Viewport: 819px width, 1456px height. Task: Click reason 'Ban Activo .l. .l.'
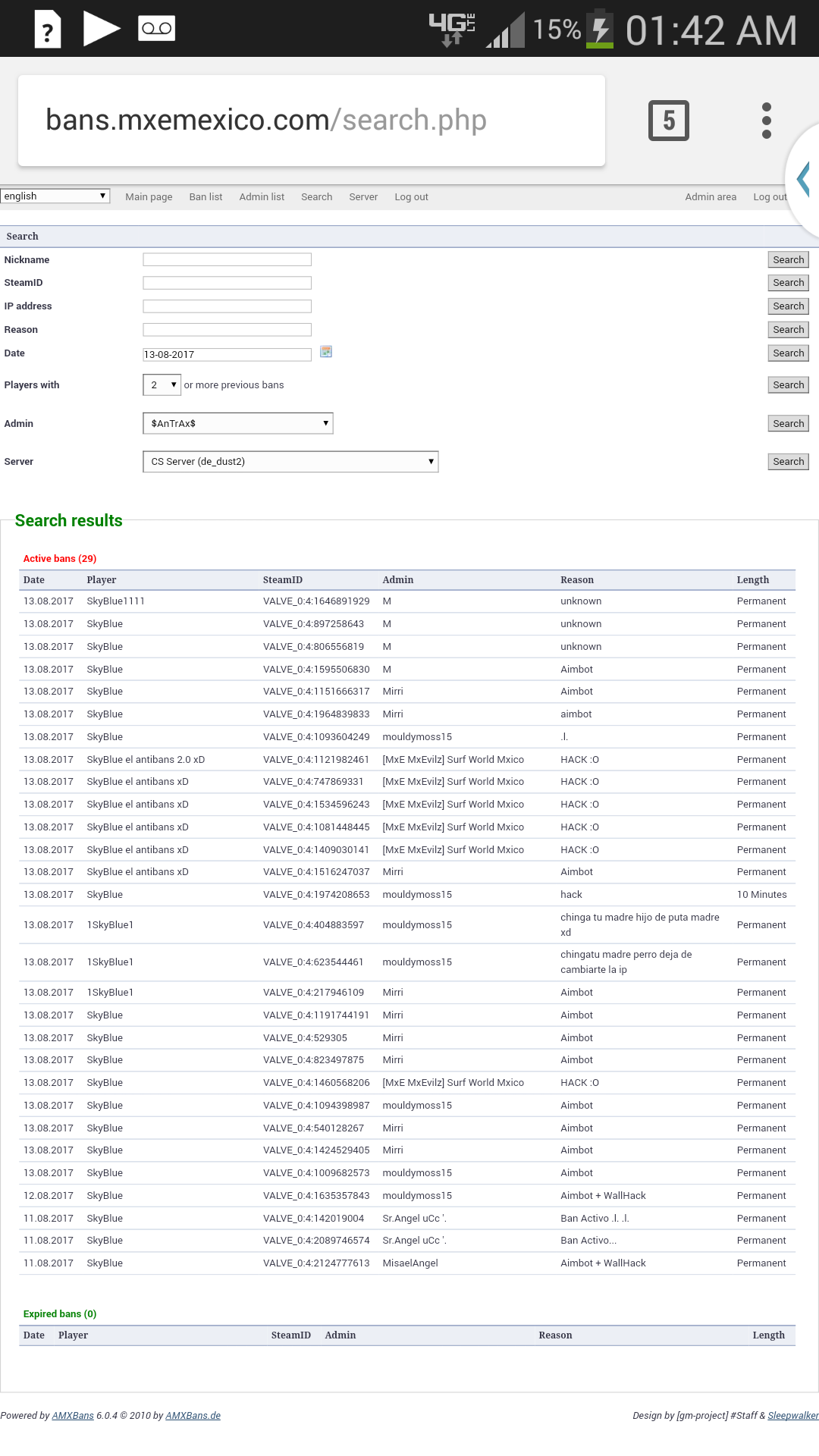click(x=595, y=1219)
